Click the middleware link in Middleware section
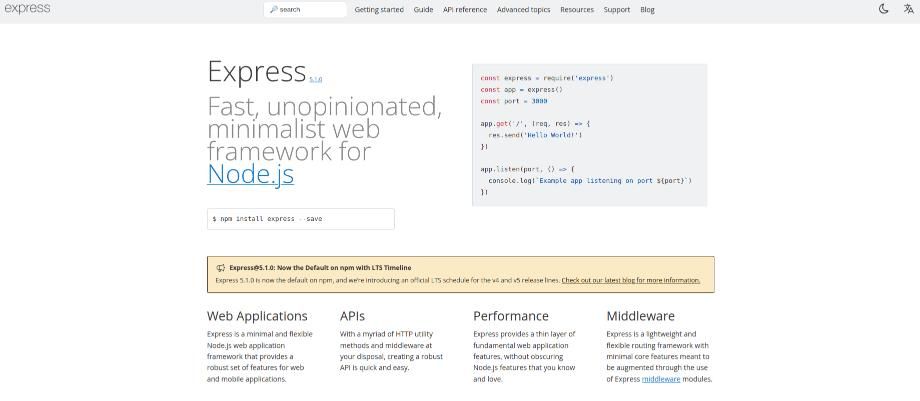The height and width of the screenshot is (401, 920). click(660, 379)
